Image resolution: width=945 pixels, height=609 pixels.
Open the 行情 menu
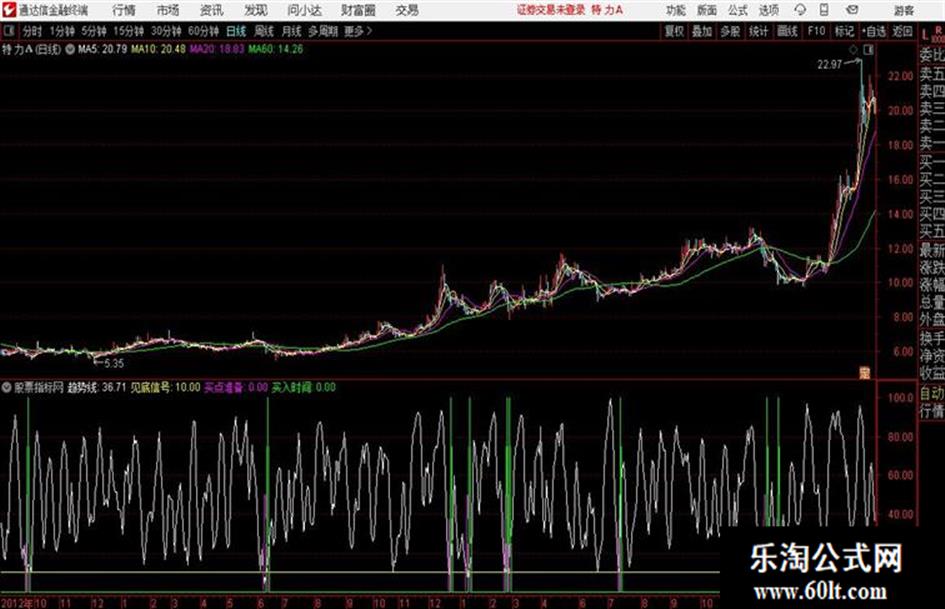[x=124, y=10]
